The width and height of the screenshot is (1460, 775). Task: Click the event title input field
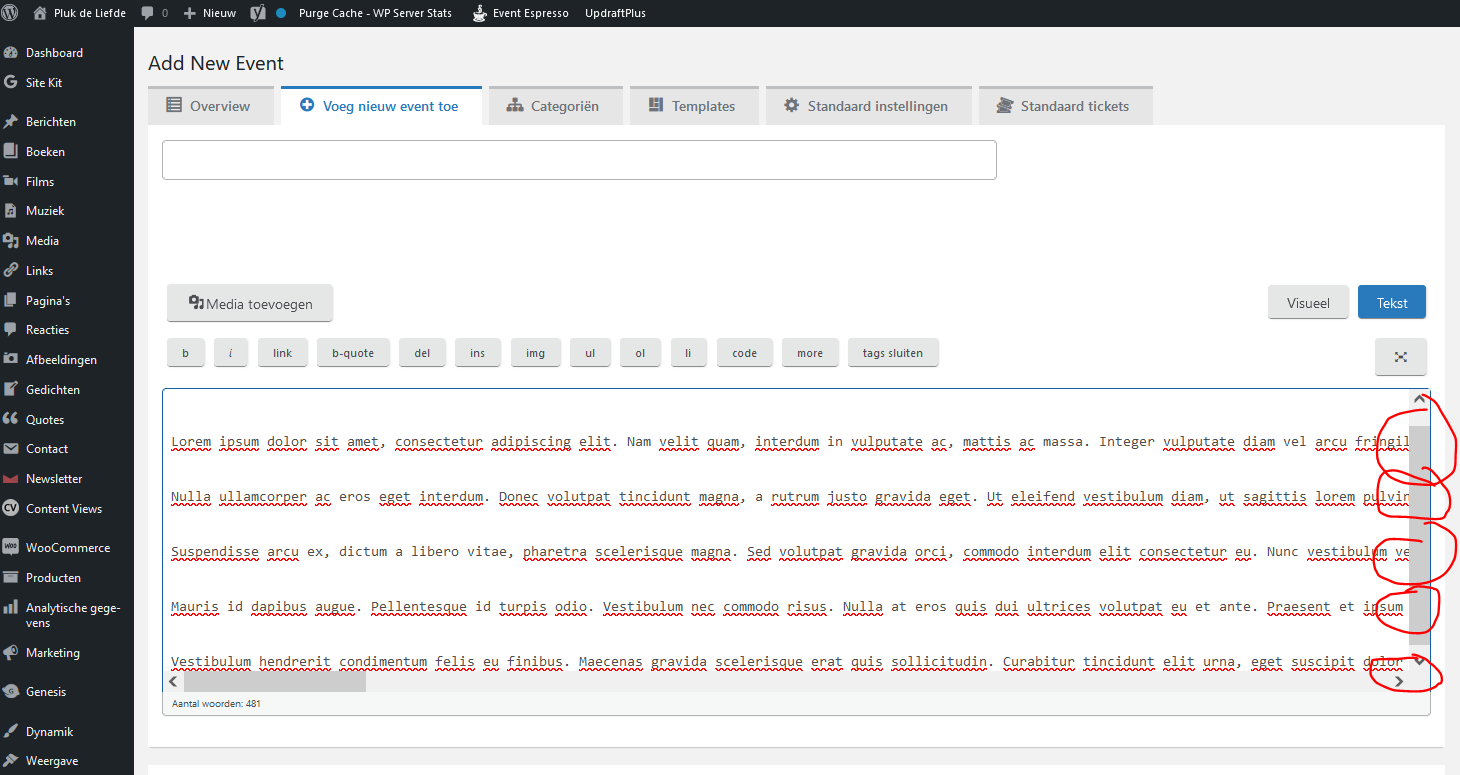(x=579, y=160)
